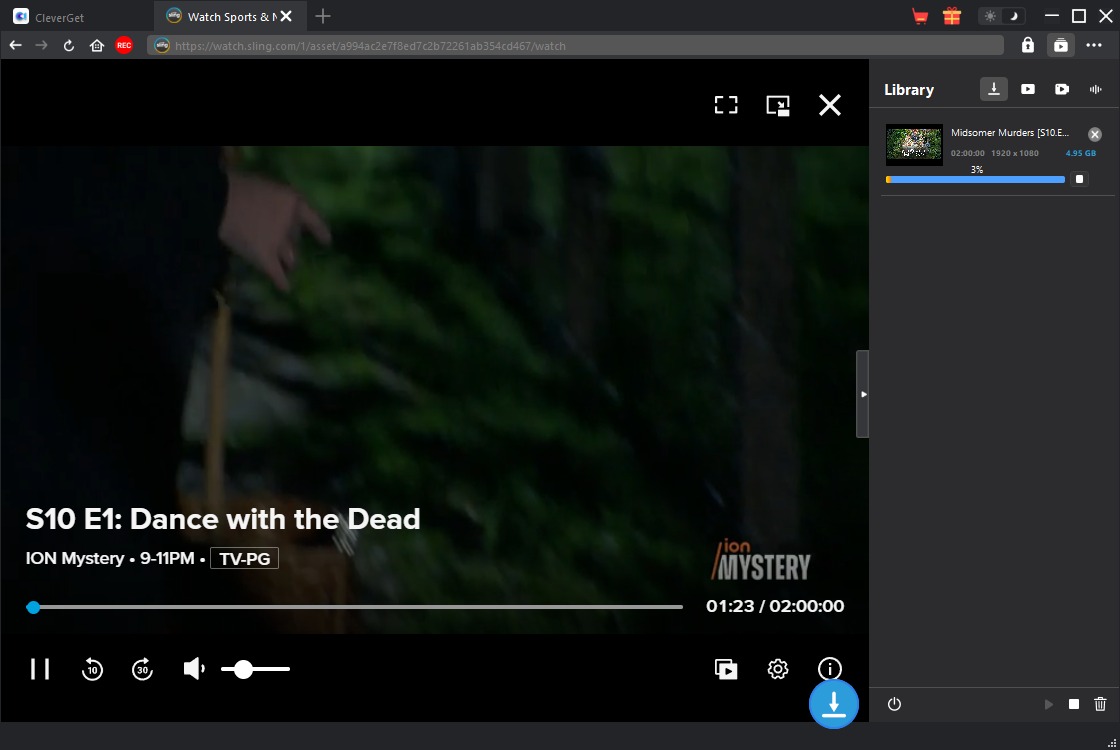The image size is (1120, 750).
Task: Start screen recording with the red REC button
Action: [x=124, y=45]
